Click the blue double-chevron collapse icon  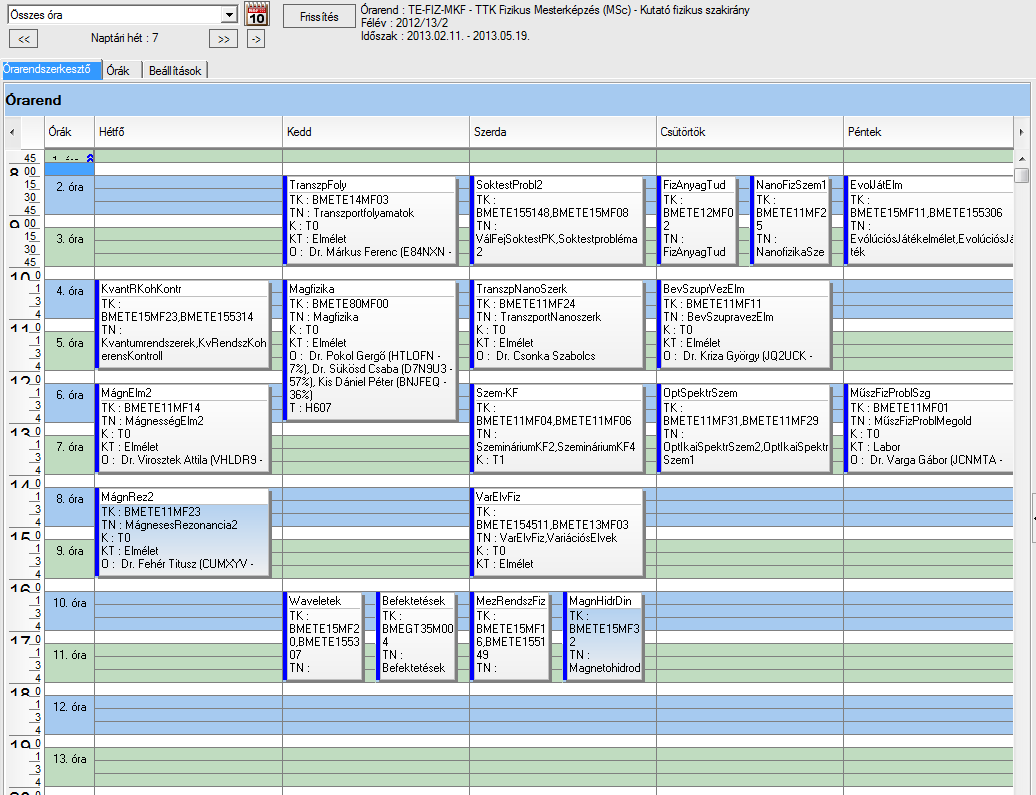pos(90,158)
